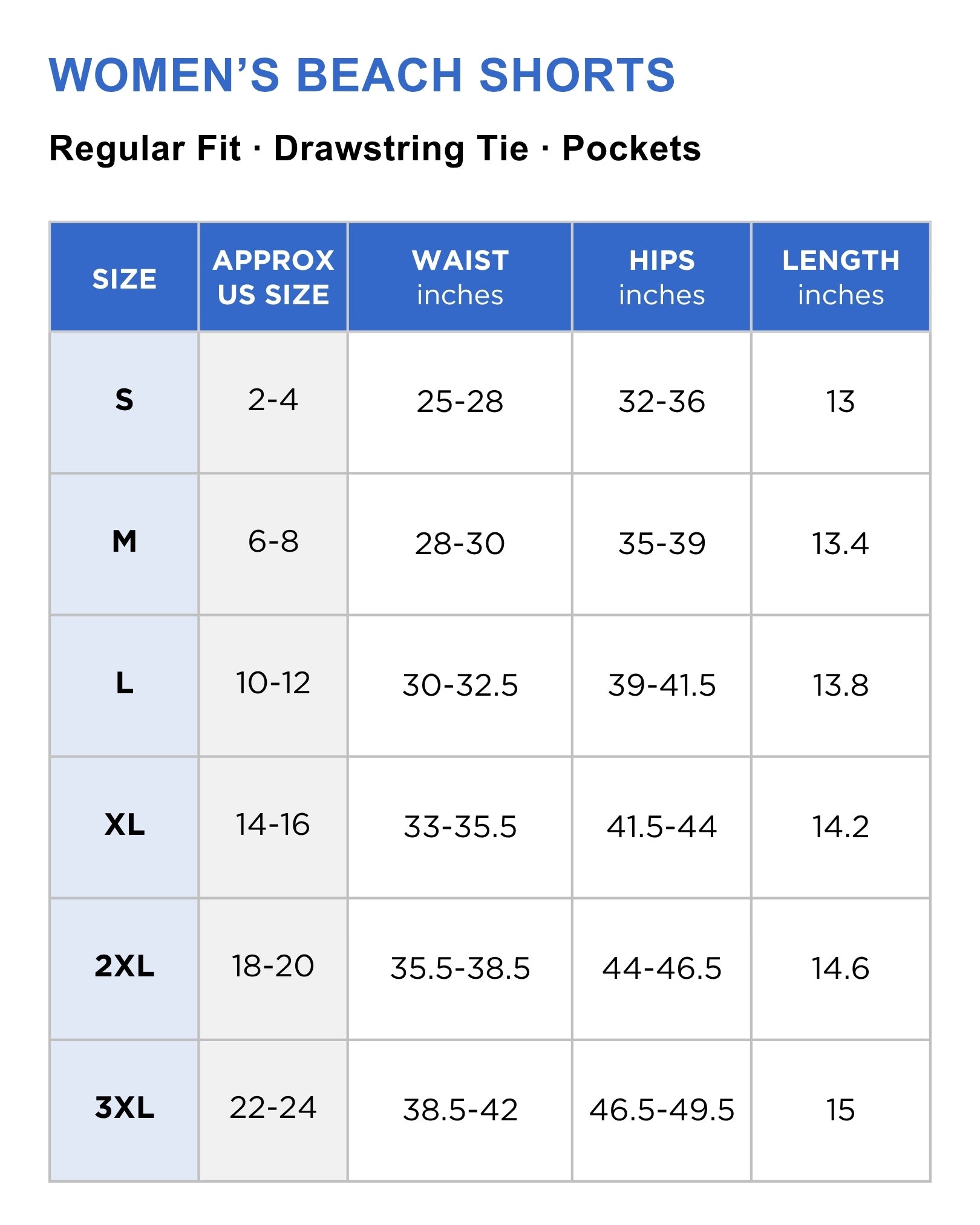
Task: Click the hips 41.5-44 cell
Action: pos(662,828)
